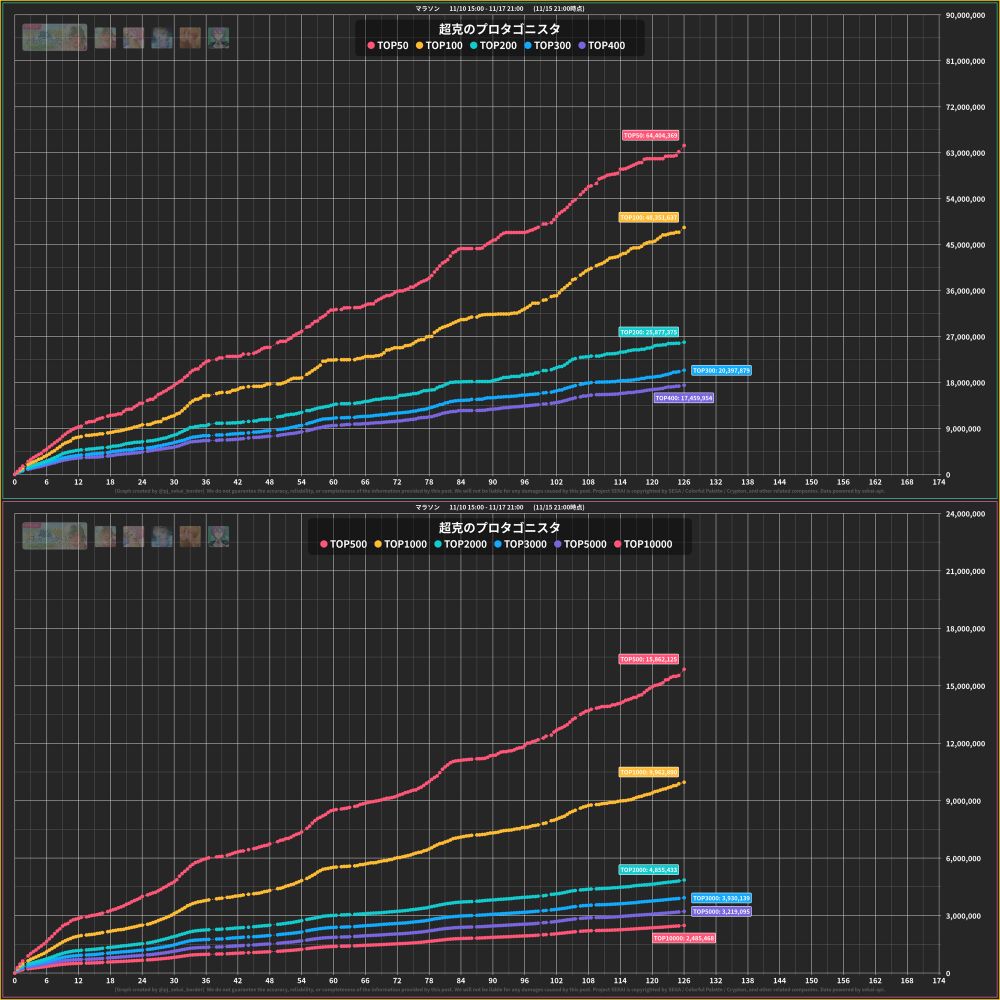1000x1000 pixels.
Task: Select second character thumbnail in lower chart
Action: [133, 536]
